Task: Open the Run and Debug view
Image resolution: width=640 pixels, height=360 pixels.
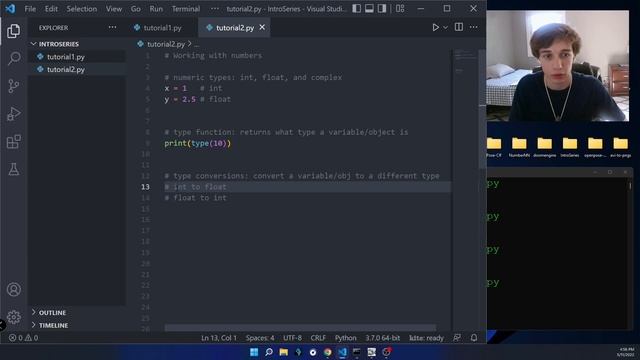Action: coord(13,114)
